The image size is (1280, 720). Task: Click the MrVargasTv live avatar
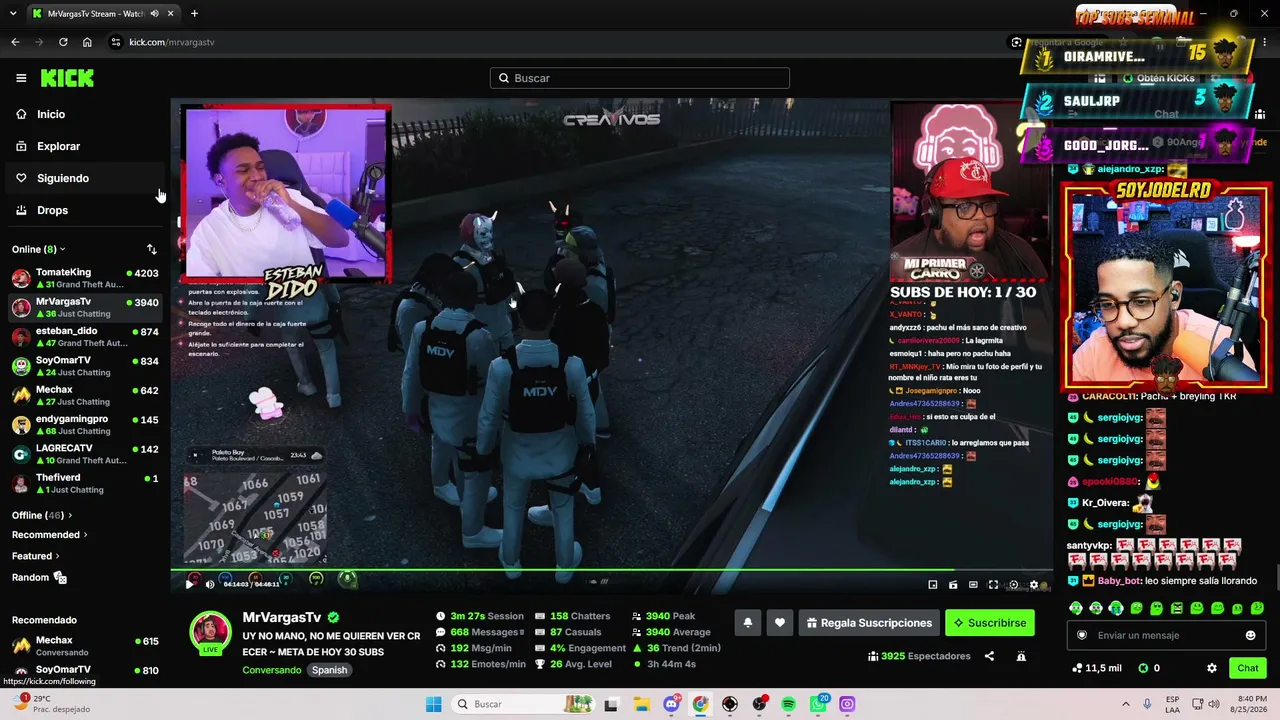click(210, 633)
